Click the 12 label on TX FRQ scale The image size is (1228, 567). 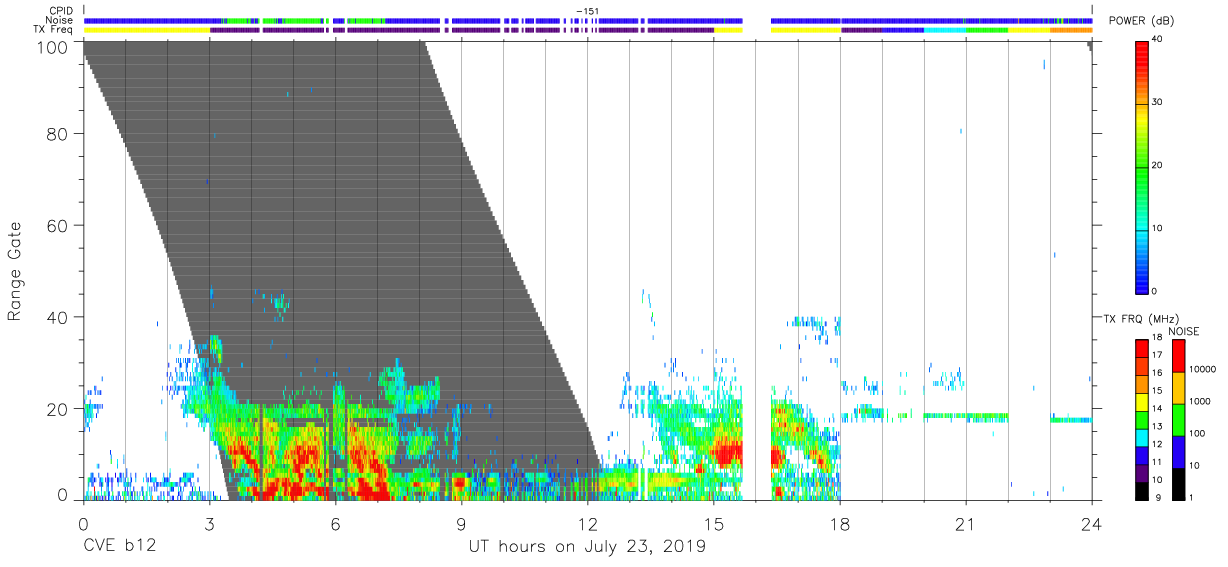tap(1158, 445)
